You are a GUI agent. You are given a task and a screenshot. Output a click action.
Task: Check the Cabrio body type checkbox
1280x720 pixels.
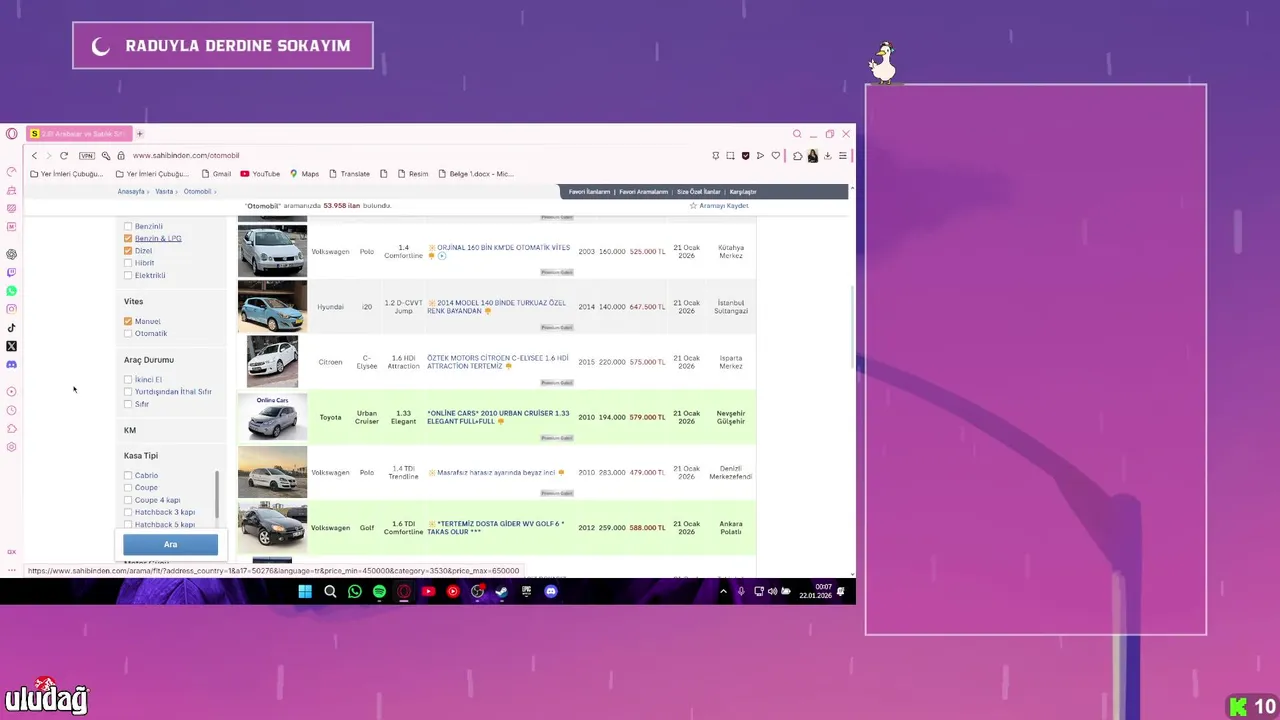click(x=128, y=475)
